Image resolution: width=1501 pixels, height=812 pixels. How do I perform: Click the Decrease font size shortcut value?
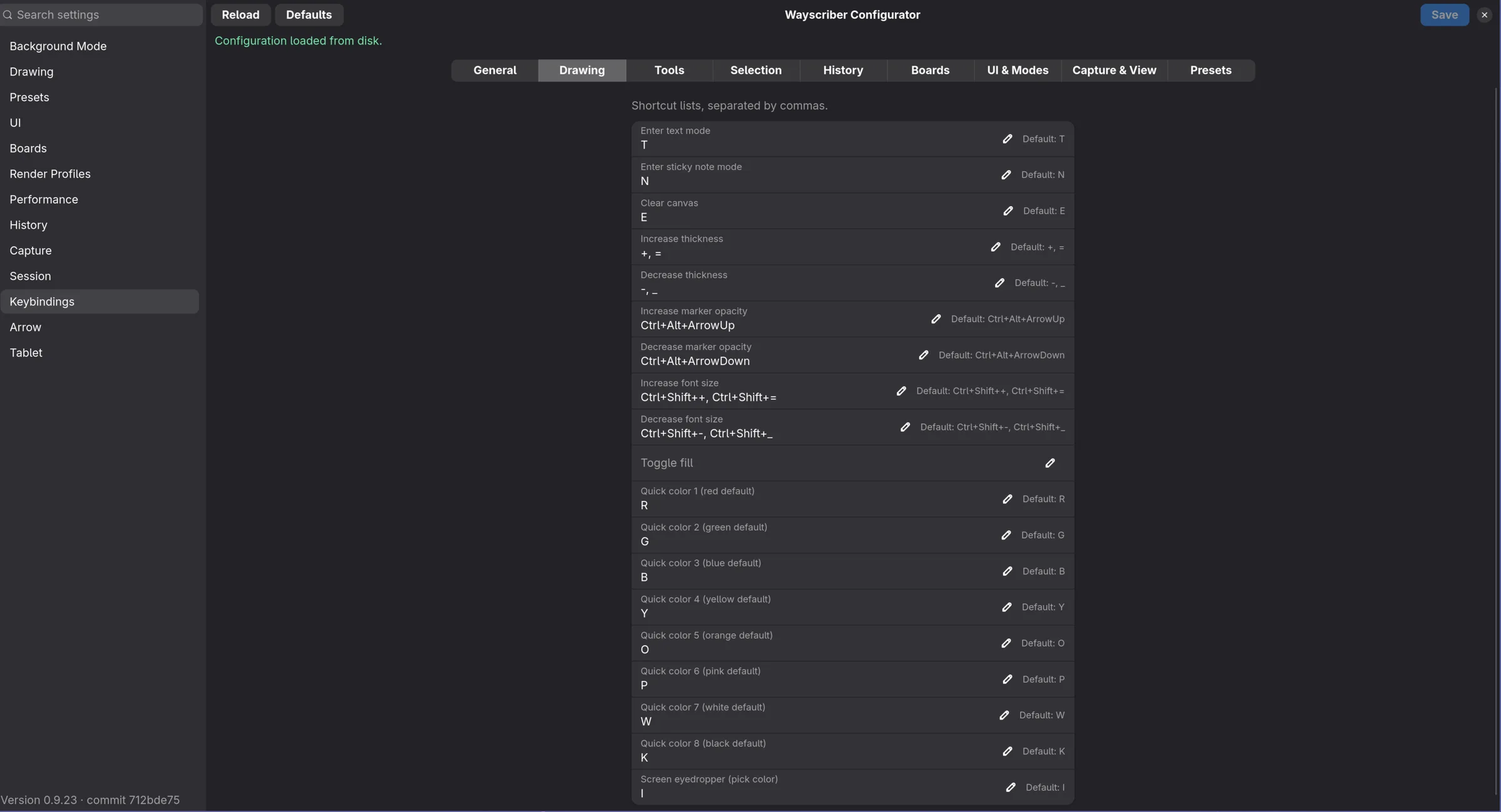706,434
